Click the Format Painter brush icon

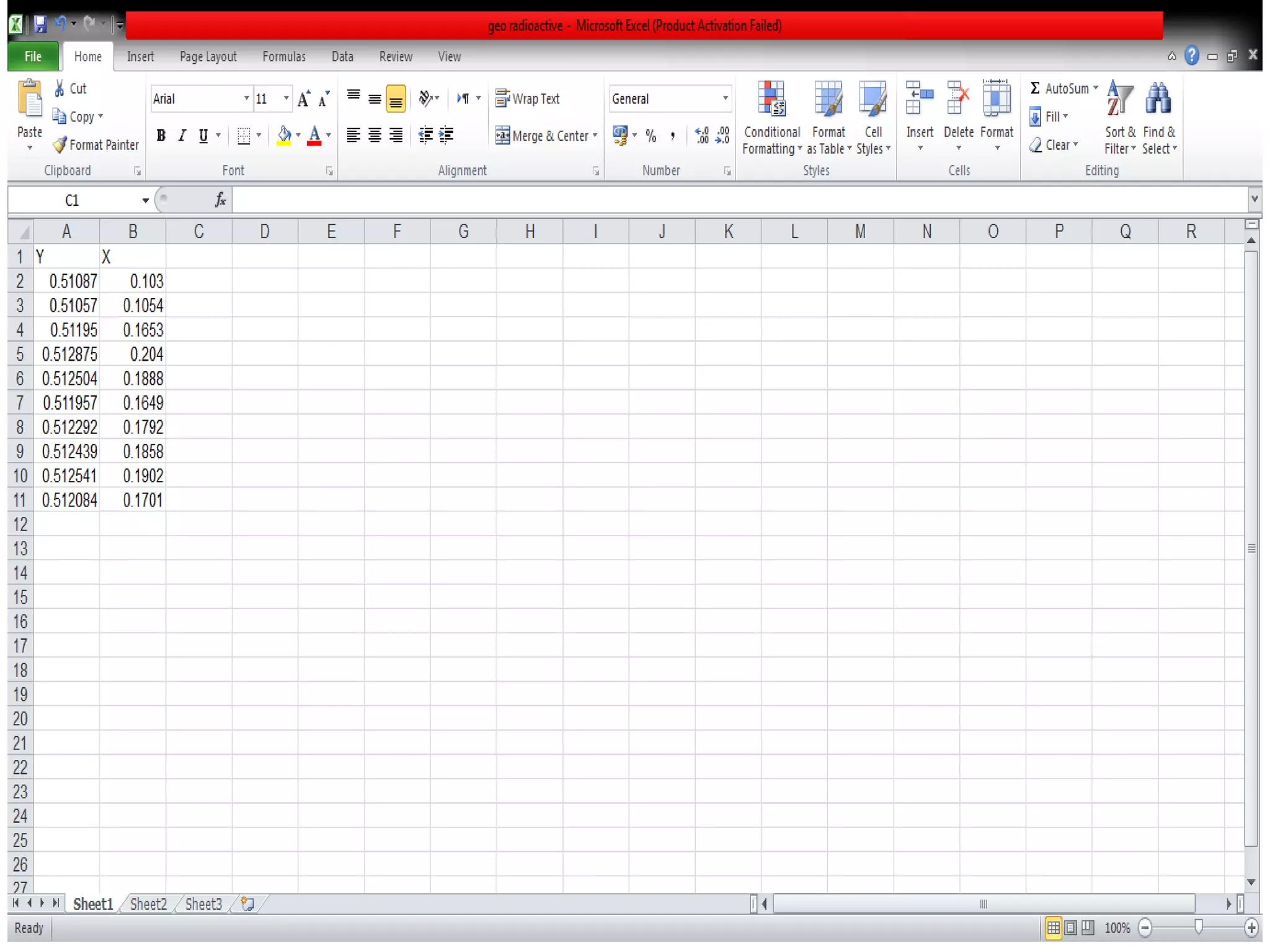coord(60,145)
